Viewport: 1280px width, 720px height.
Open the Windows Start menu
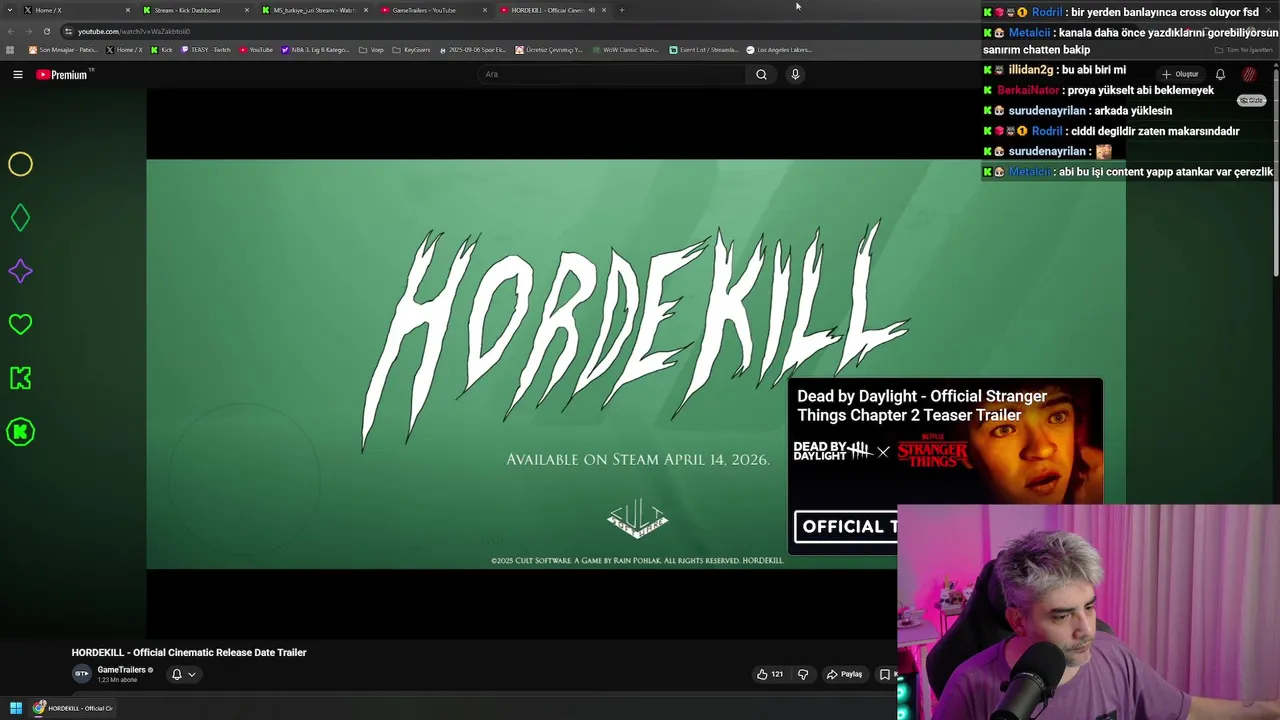tap(16, 708)
